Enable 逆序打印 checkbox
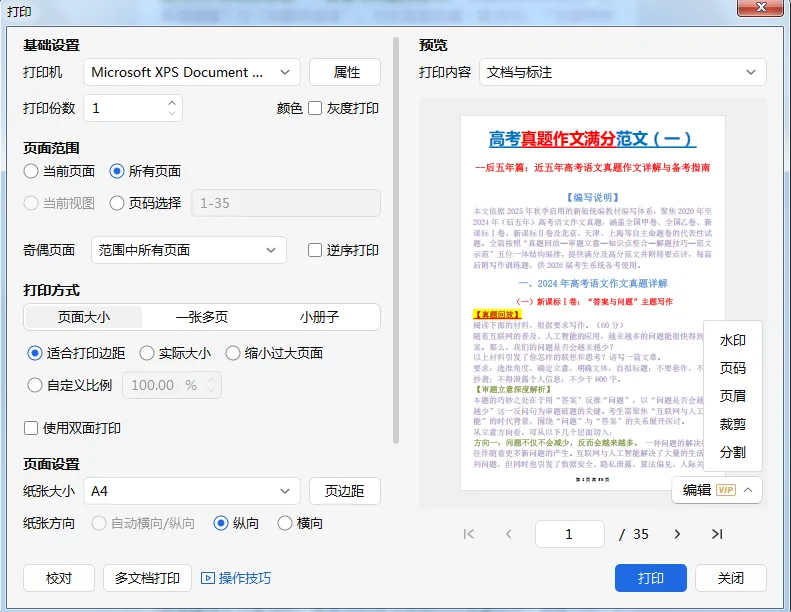 [x=315, y=250]
